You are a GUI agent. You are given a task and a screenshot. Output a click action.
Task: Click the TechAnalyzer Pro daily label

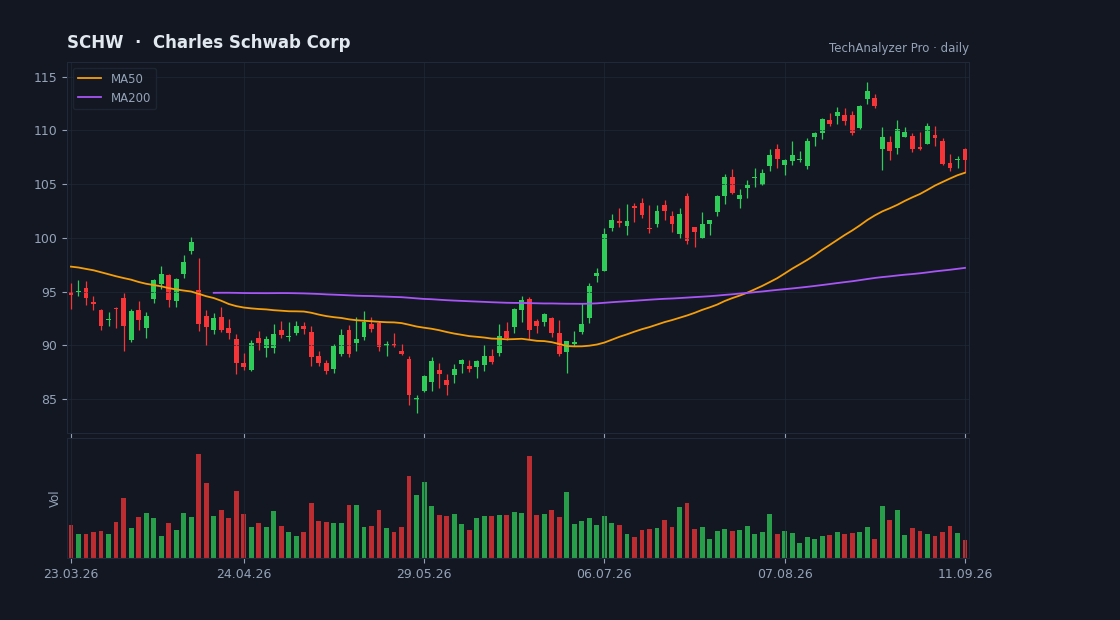point(899,48)
